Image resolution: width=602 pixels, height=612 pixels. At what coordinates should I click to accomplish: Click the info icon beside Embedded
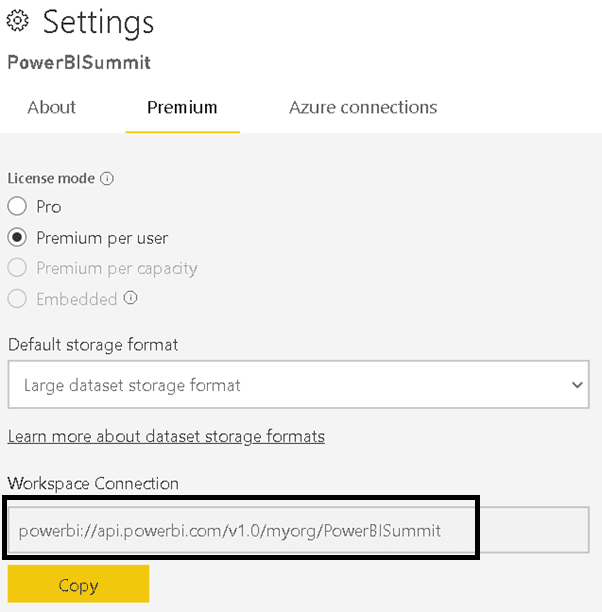point(130,298)
